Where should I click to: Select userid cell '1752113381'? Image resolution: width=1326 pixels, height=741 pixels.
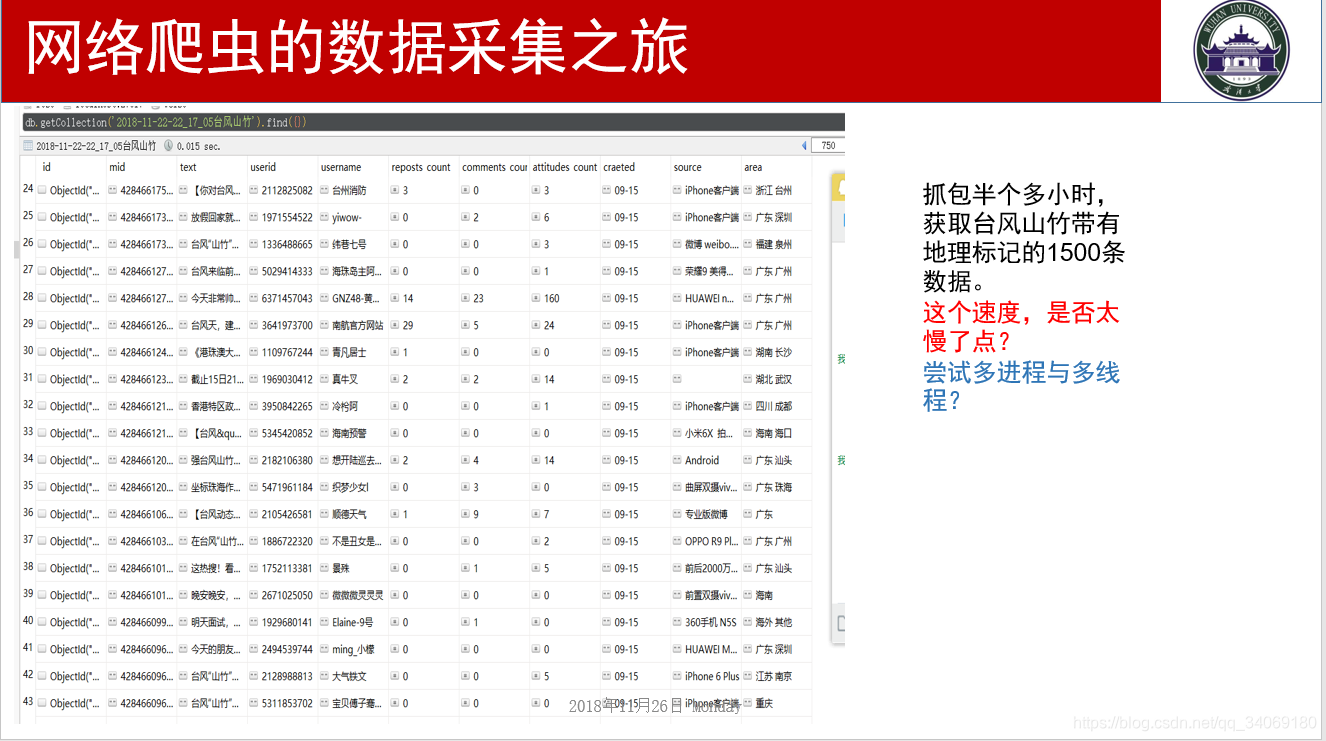pos(287,568)
